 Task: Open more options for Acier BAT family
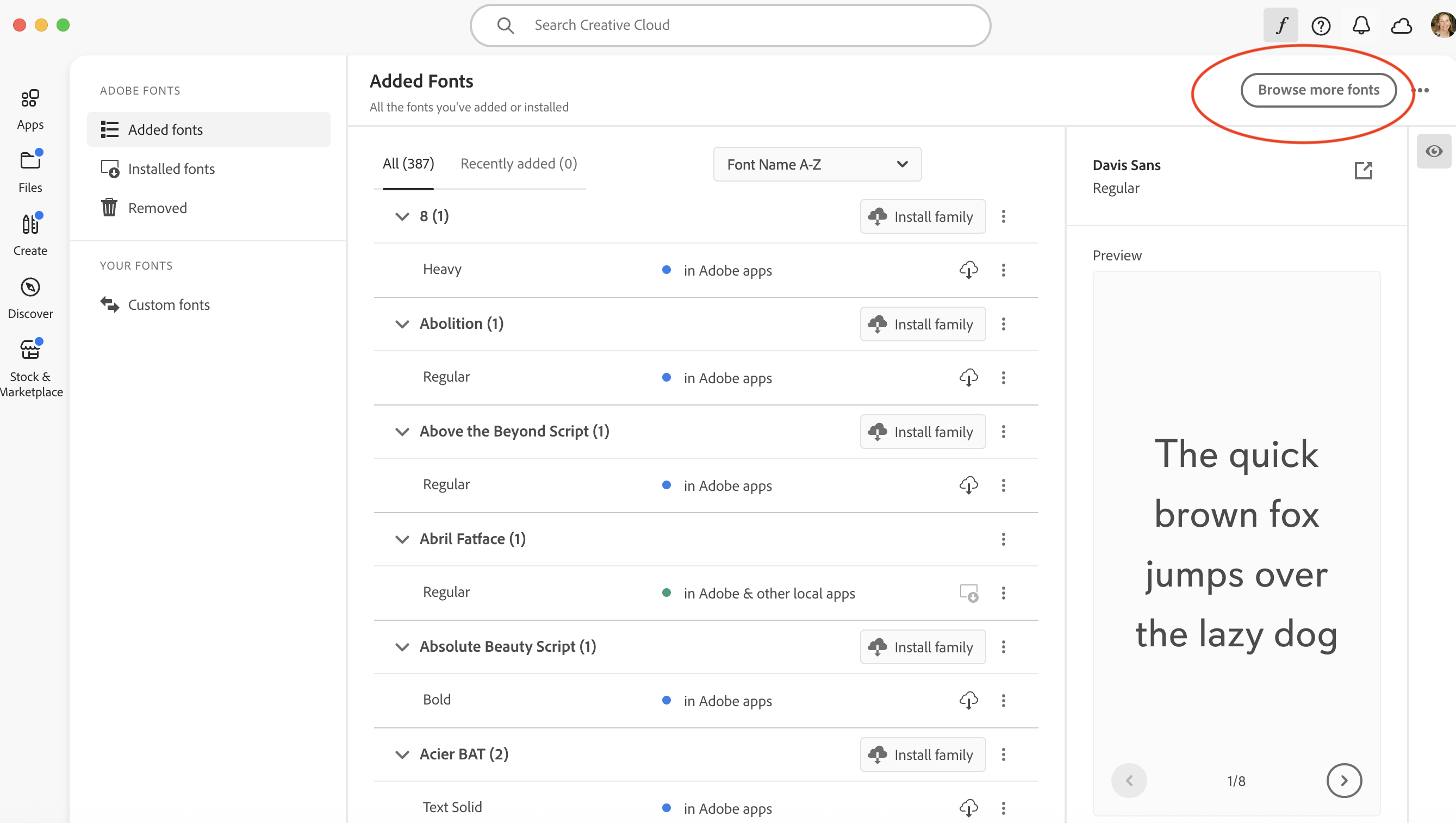point(1003,755)
